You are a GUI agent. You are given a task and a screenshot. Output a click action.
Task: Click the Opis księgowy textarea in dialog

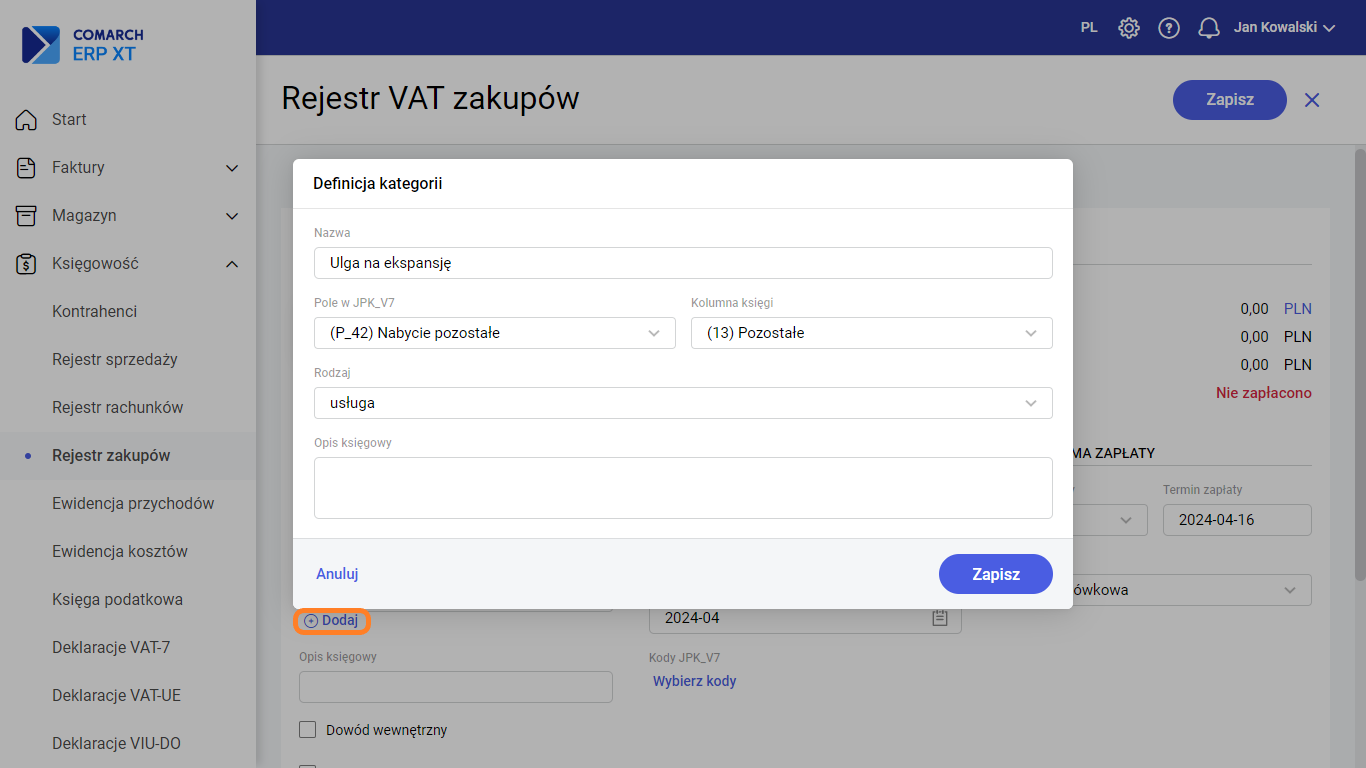(682, 488)
